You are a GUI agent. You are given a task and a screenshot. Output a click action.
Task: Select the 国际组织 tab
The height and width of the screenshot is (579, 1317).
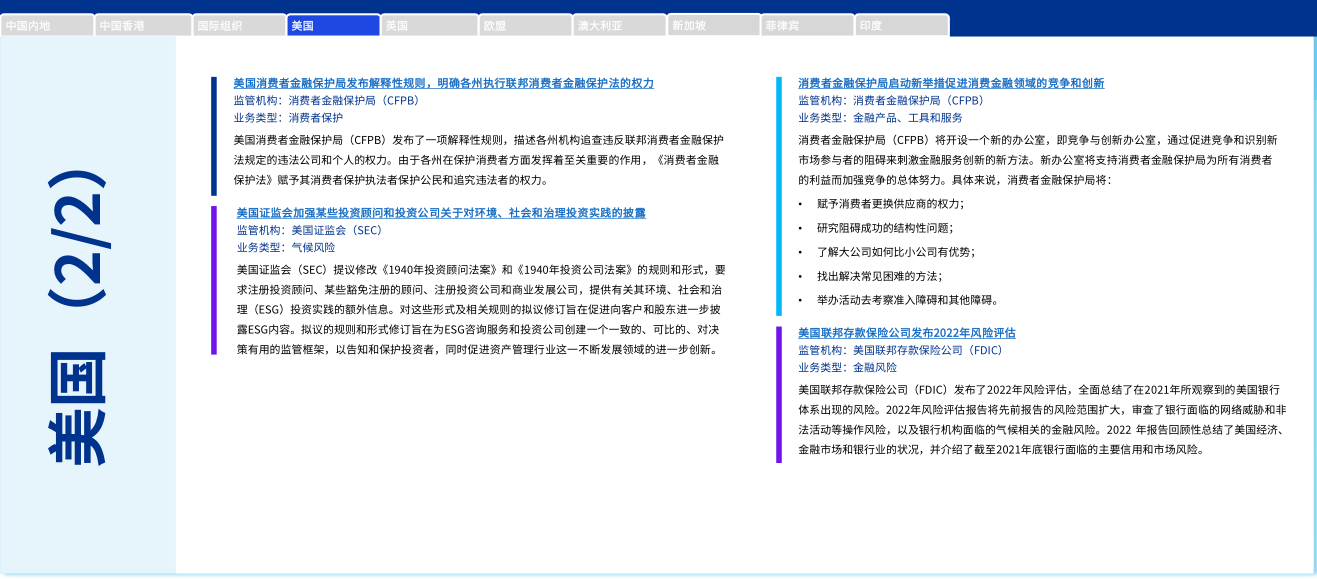point(237,26)
